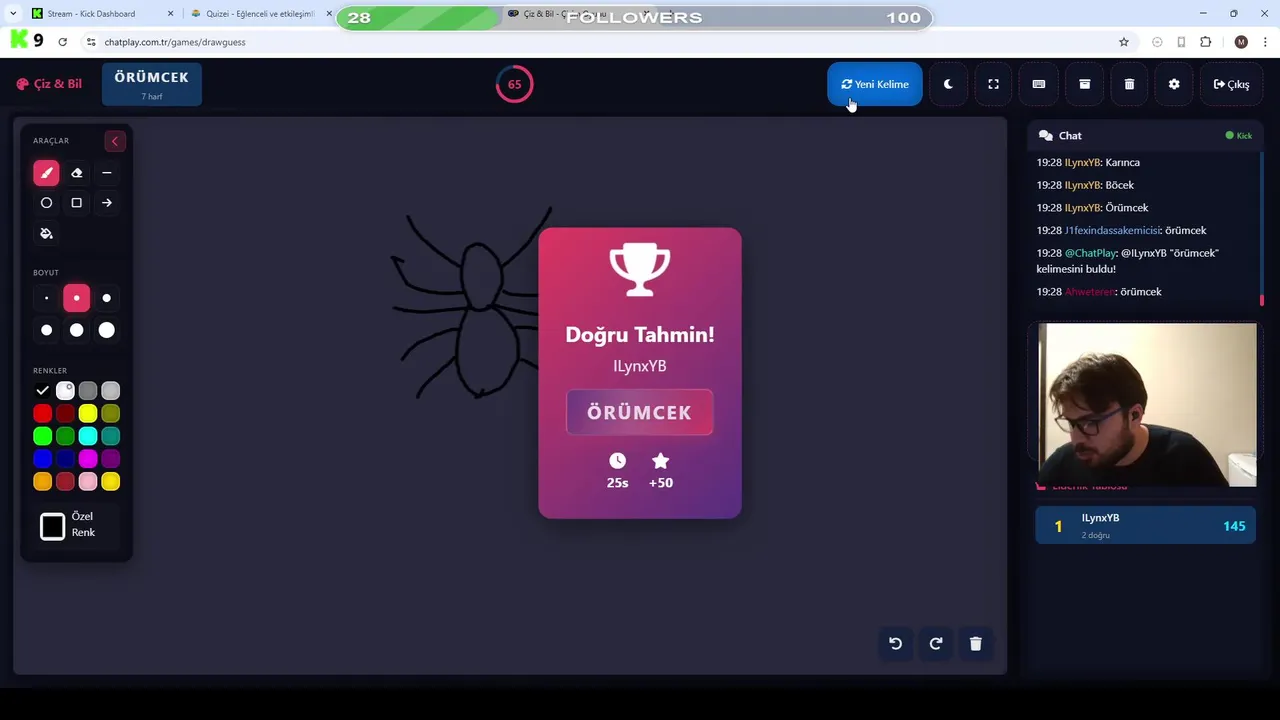Pick the orange color swatch
Viewport: 1280px width, 720px height.
tap(42, 482)
